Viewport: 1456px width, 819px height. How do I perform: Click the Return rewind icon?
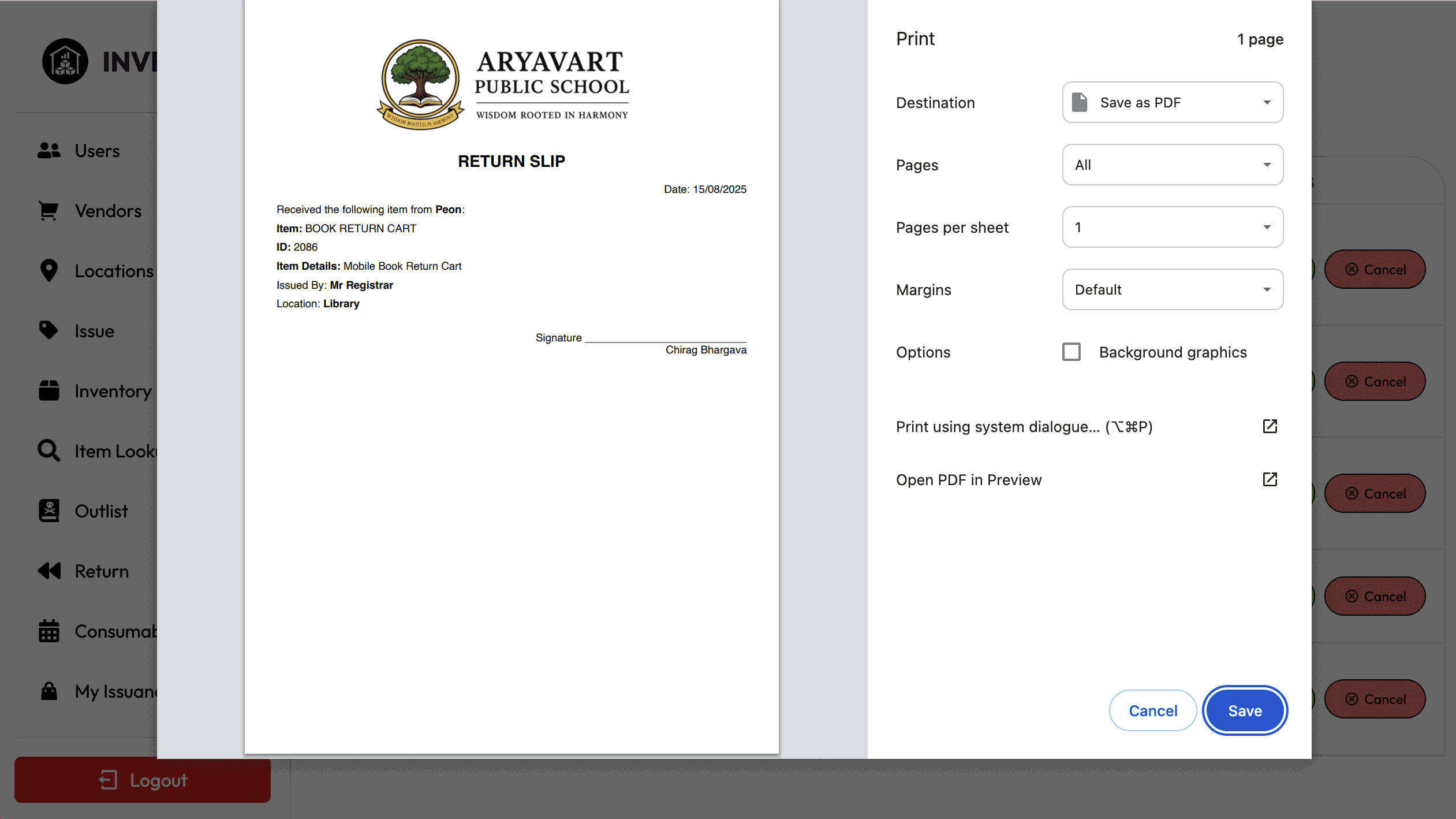[49, 571]
